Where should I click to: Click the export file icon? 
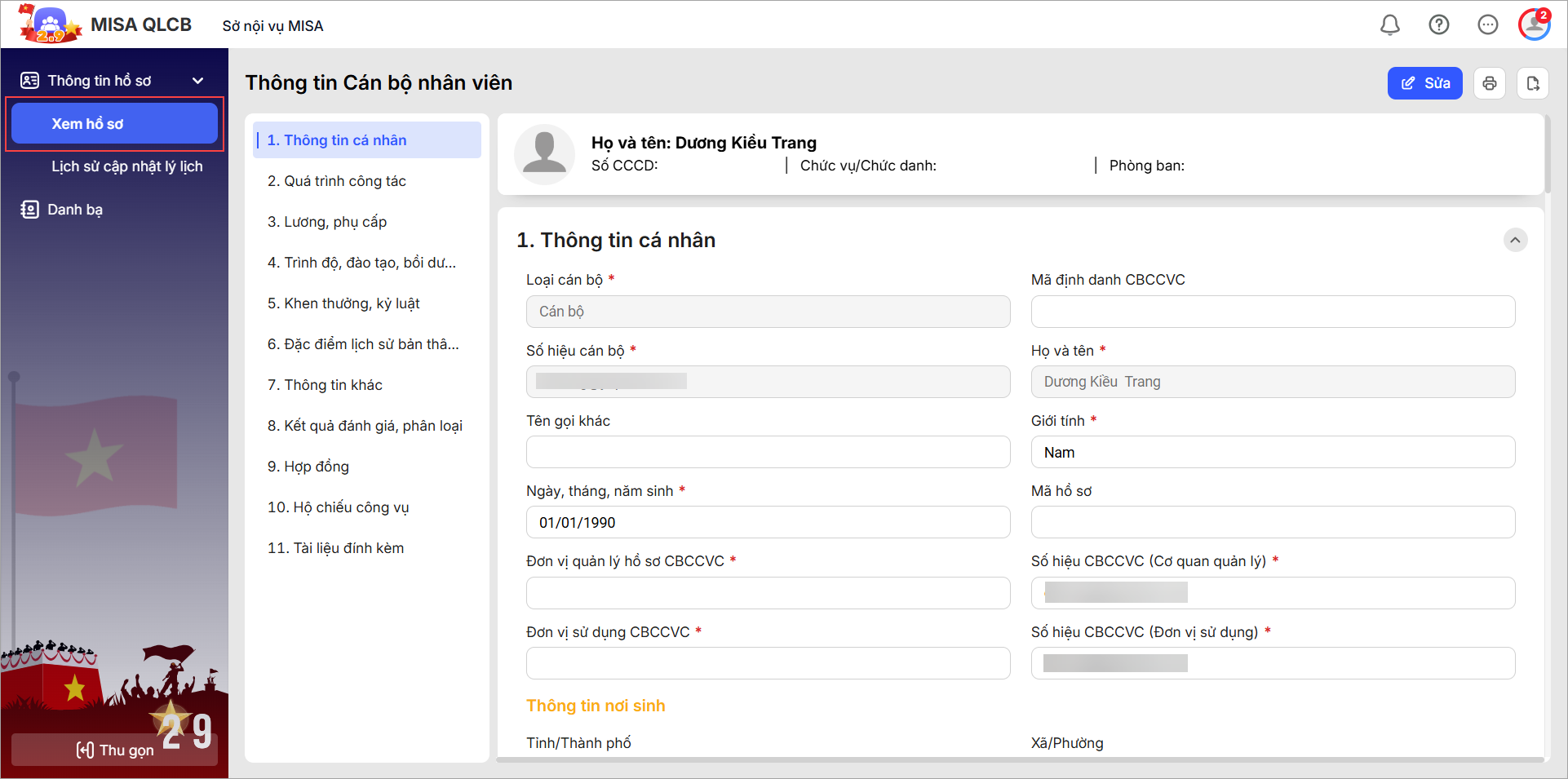[1532, 83]
